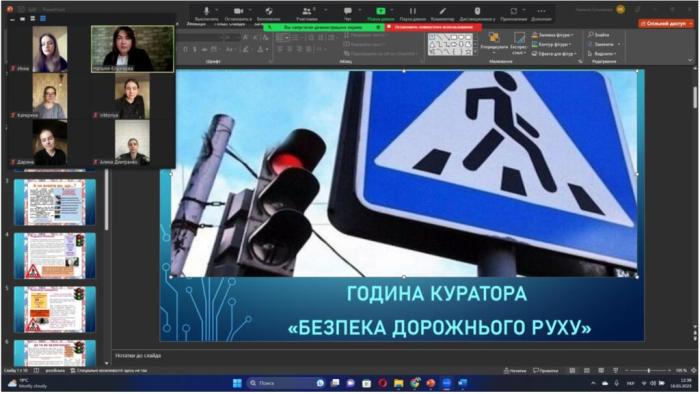700x394 pixels.
Task: Click the slide thumbnail panel scrollbar
Action: pyautogui.click(x=106, y=201)
